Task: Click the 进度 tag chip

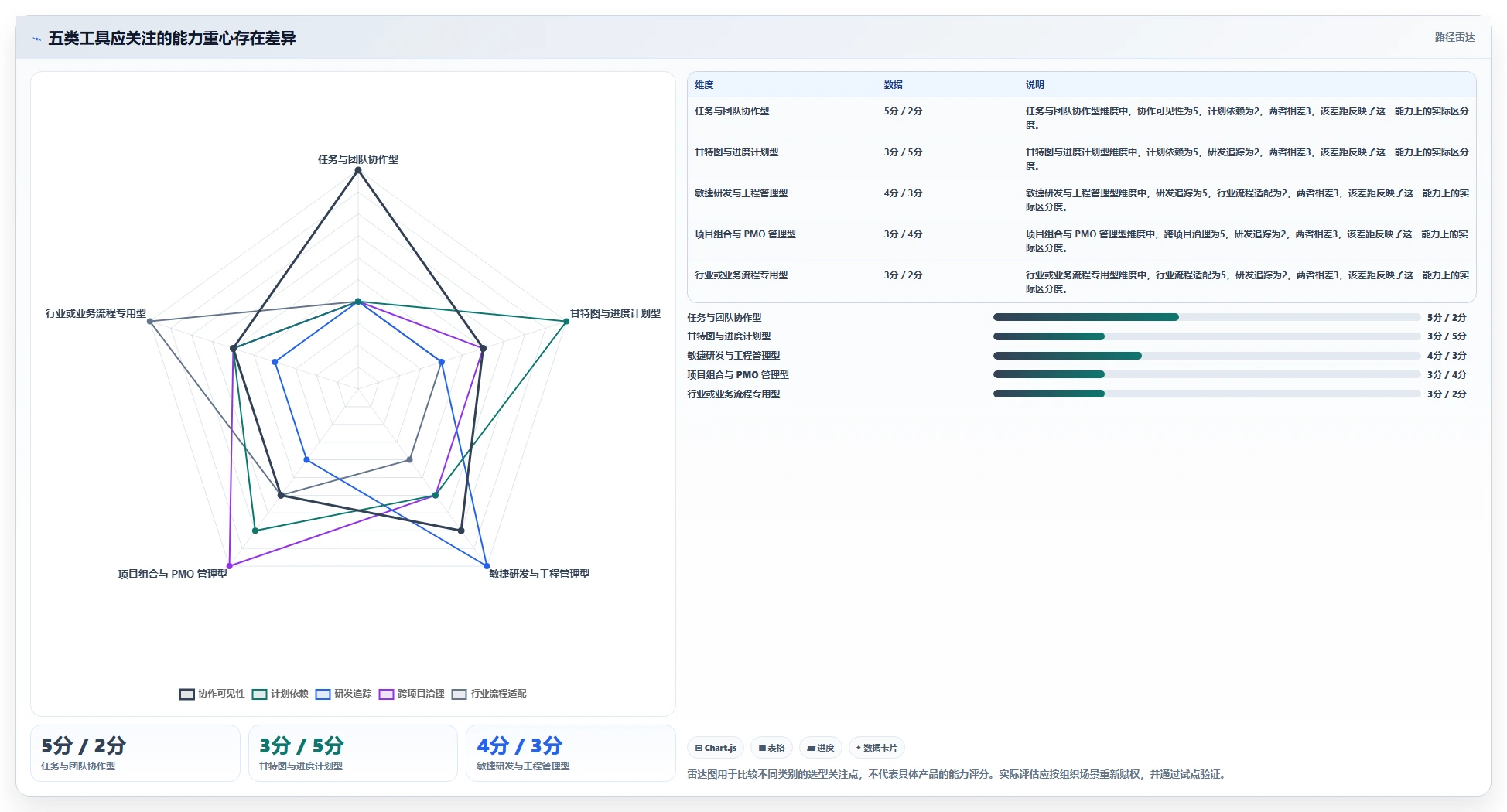Action: pyautogui.click(x=821, y=748)
